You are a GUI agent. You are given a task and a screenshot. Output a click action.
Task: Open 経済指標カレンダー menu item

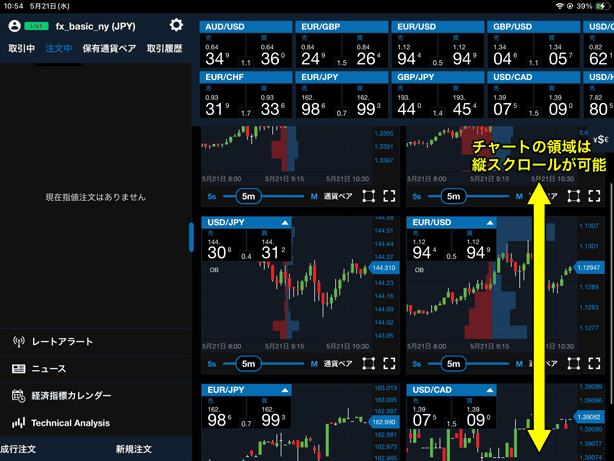[96, 396]
